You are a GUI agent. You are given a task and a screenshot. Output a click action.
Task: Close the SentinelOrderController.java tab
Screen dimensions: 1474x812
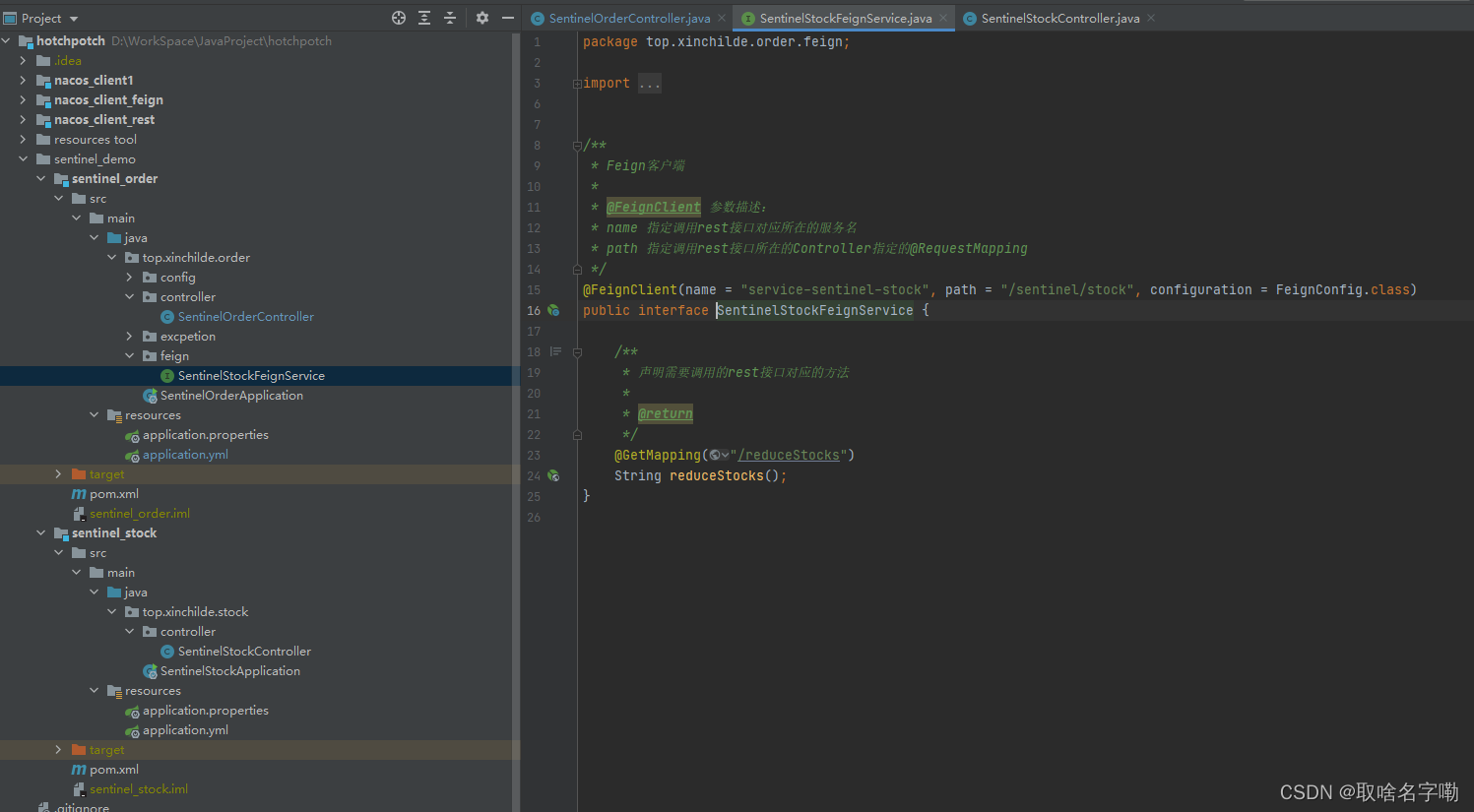pos(722,18)
